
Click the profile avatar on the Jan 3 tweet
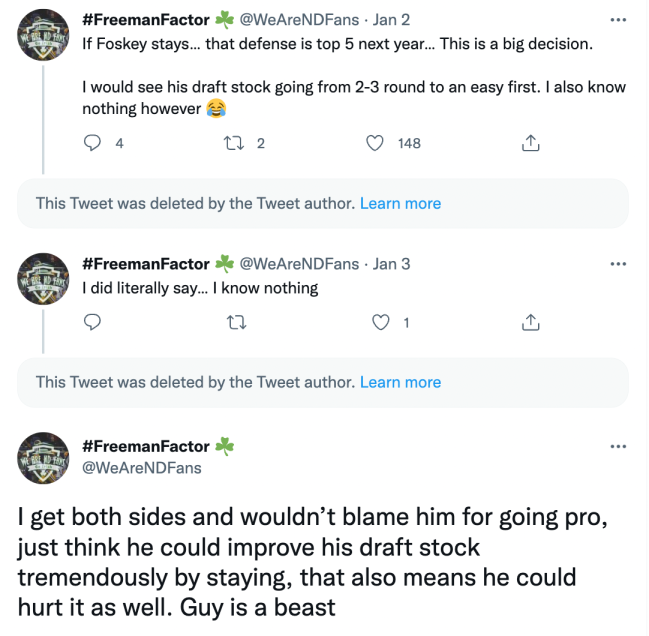point(43,283)
